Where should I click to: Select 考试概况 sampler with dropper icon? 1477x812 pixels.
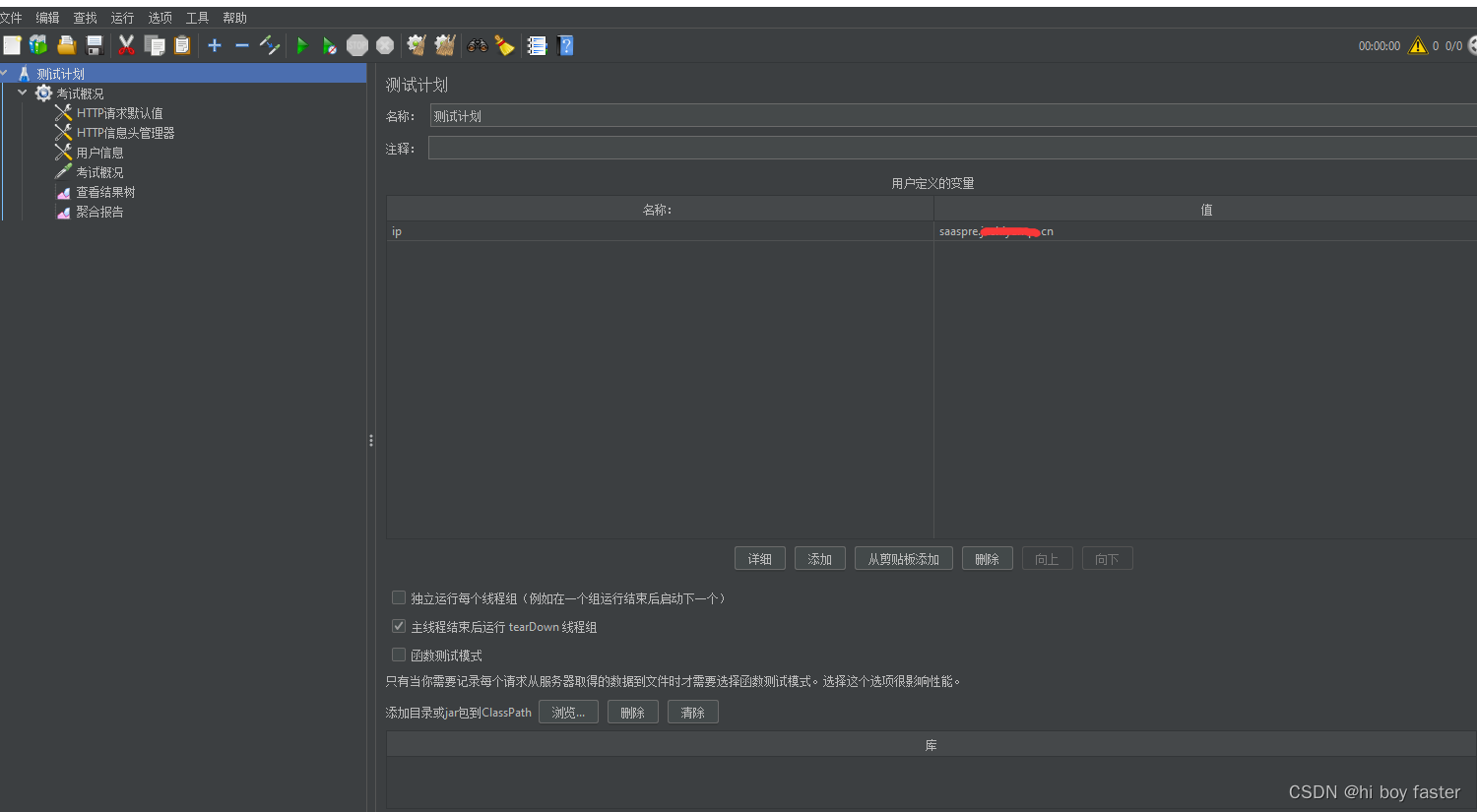click(x=99, y=172)
